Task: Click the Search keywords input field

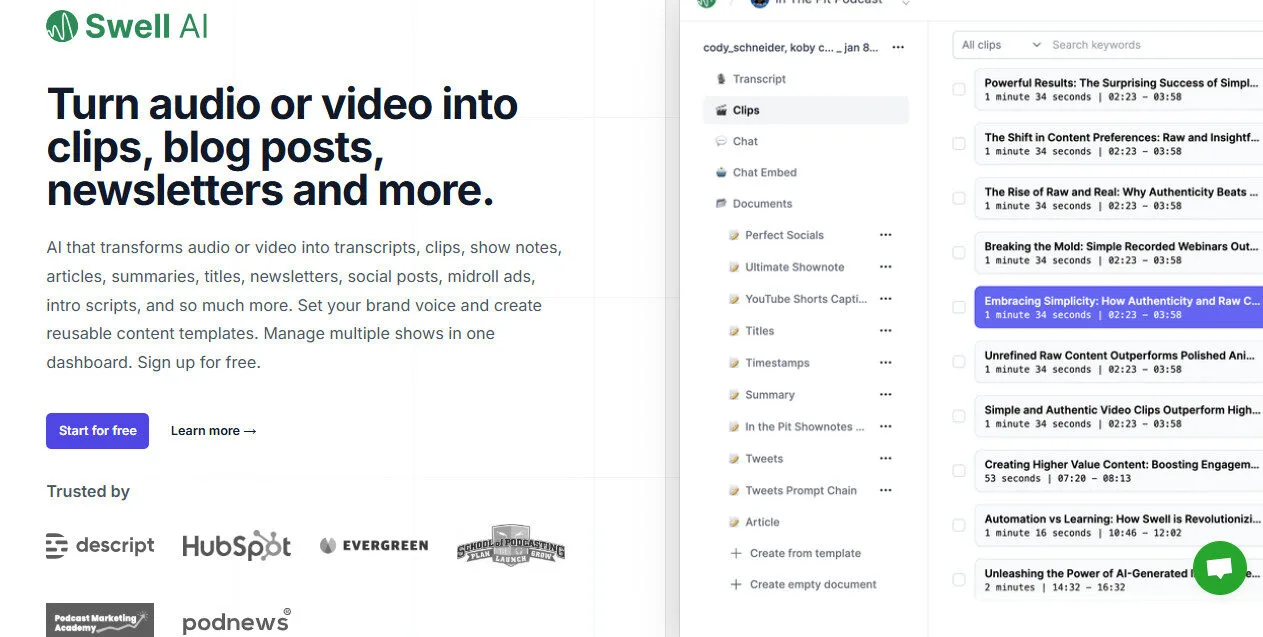Action: pos(1150,45)
